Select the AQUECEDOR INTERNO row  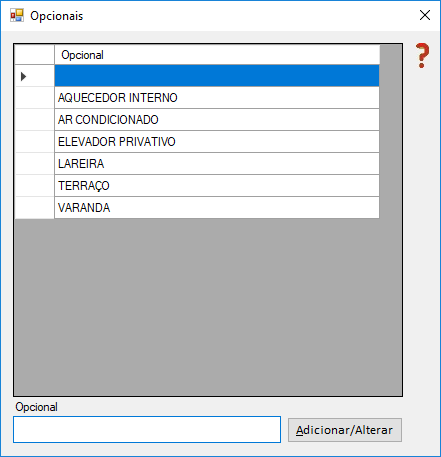(x=217, y=98)
